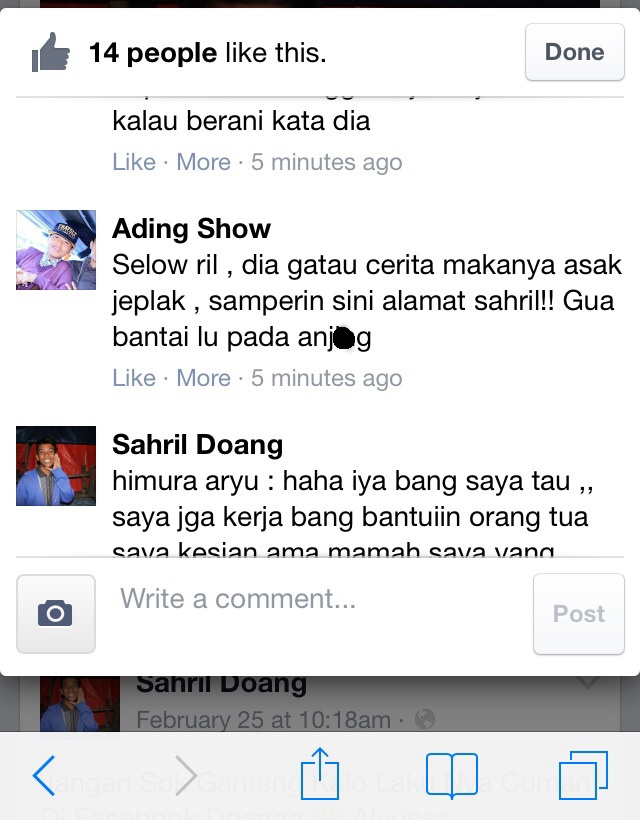View Sahril Doang's comment profile picture
Screen dimensions: 640x820
point(56,466)
